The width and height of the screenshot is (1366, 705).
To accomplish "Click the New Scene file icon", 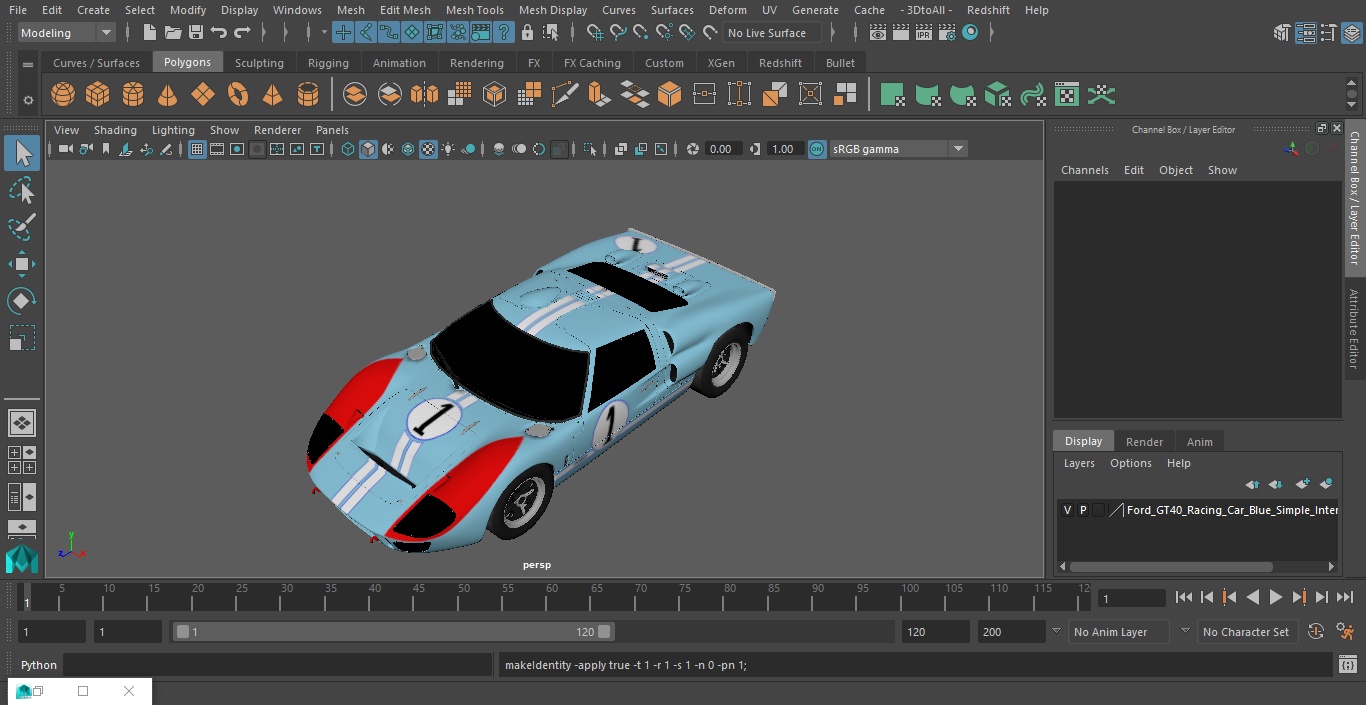I will coord(149,33).
